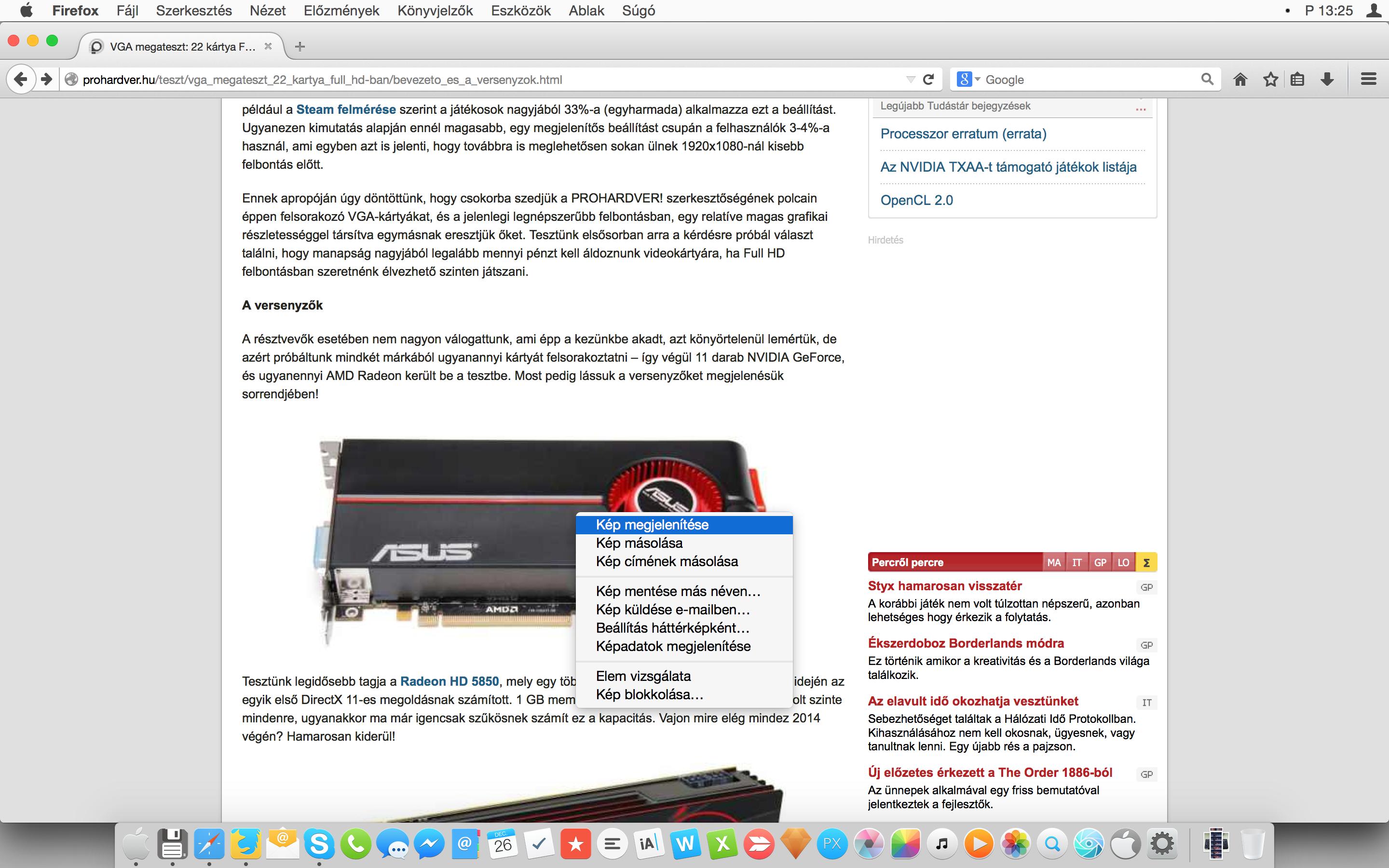
Task: Open the Google search engine selector dropdown
Action: 968,79
